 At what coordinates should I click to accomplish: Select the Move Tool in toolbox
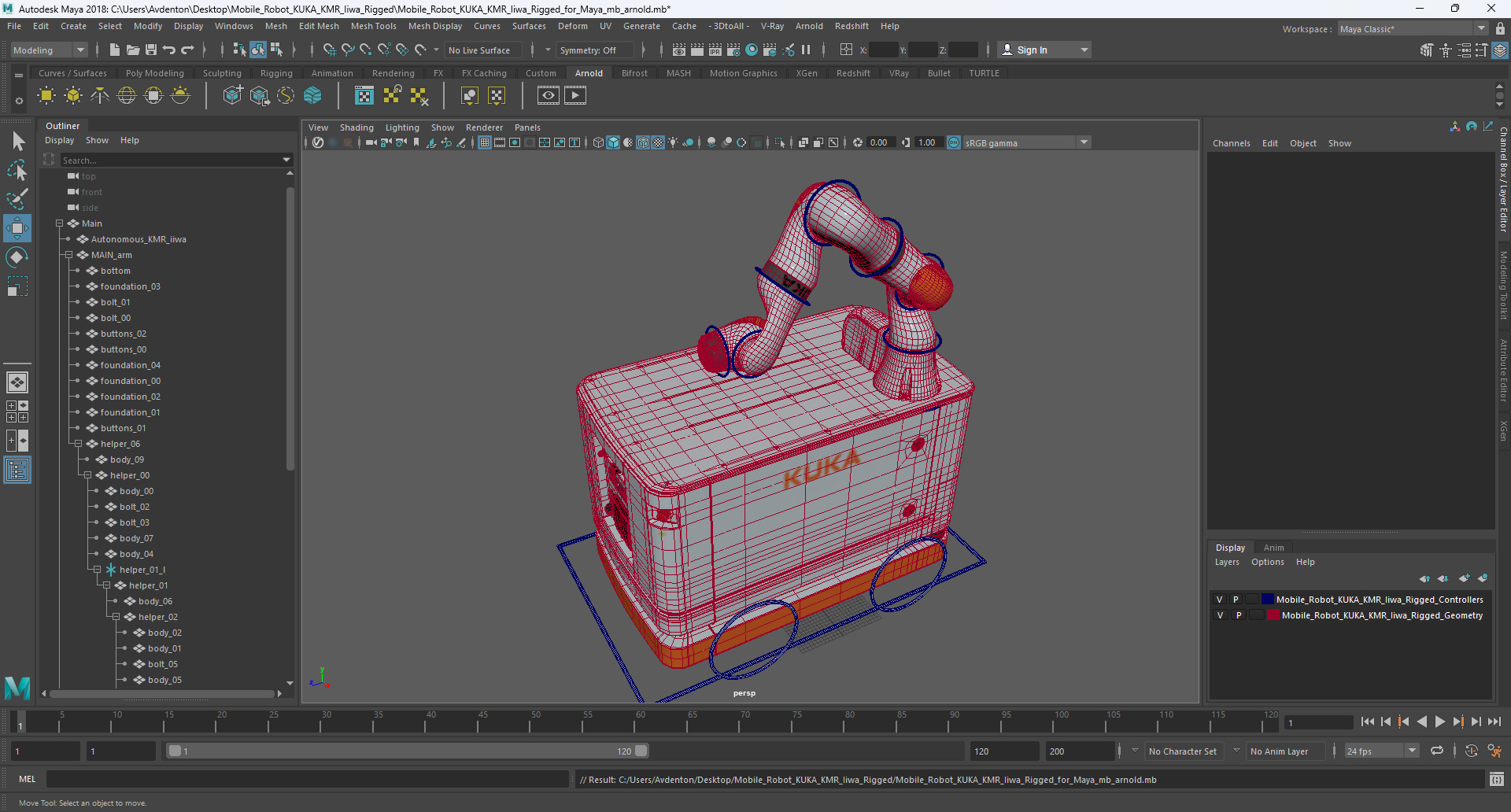[17, 228]
